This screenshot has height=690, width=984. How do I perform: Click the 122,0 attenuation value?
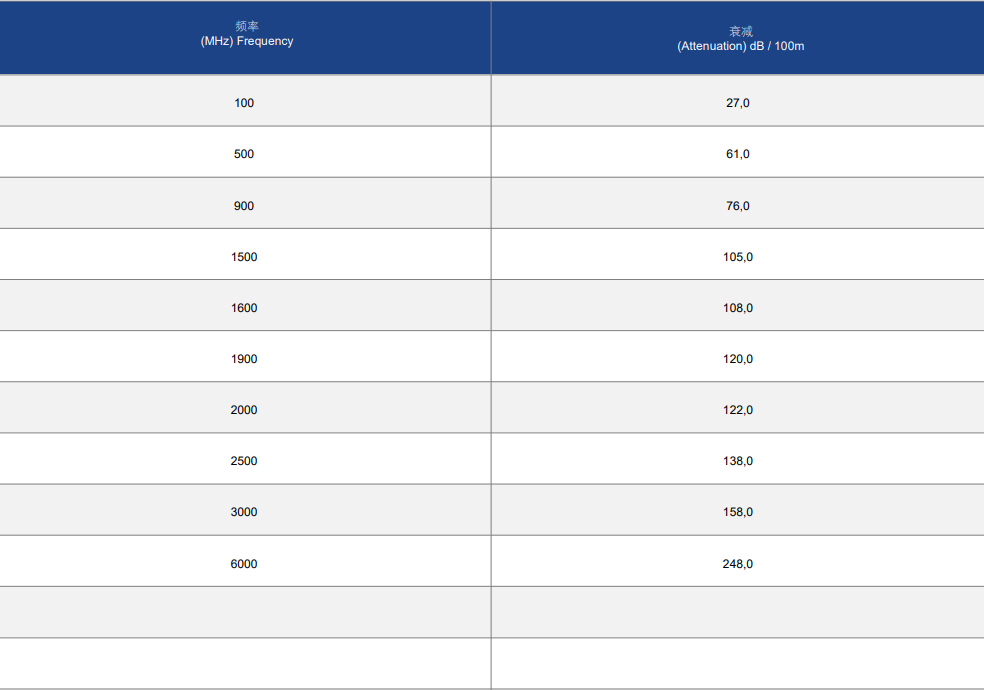pyautogui.click(x=737, y=410)
